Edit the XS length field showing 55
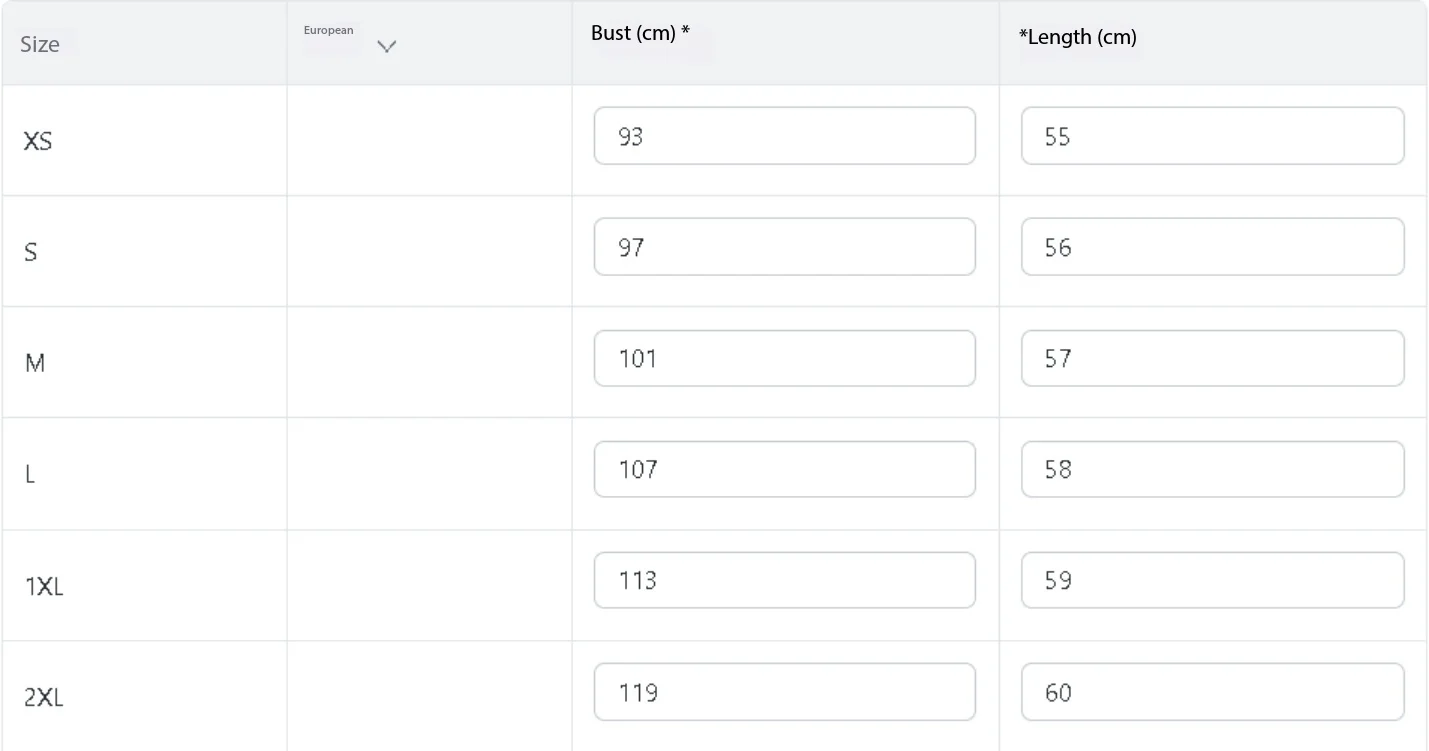1429x751 pixels. pyautogui.click(x=1212, y=136)
